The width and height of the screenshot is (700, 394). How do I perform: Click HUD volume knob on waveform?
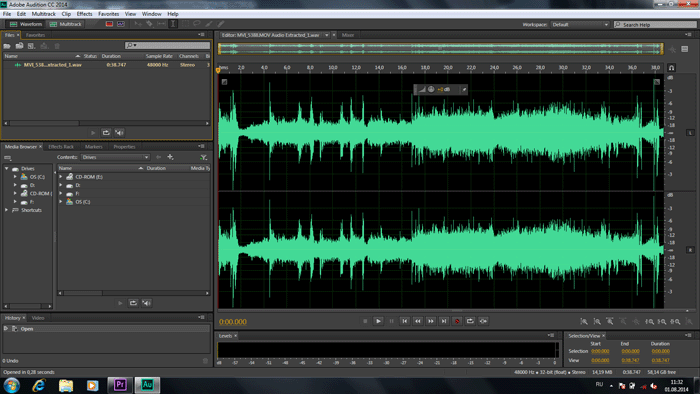point(431,89)
